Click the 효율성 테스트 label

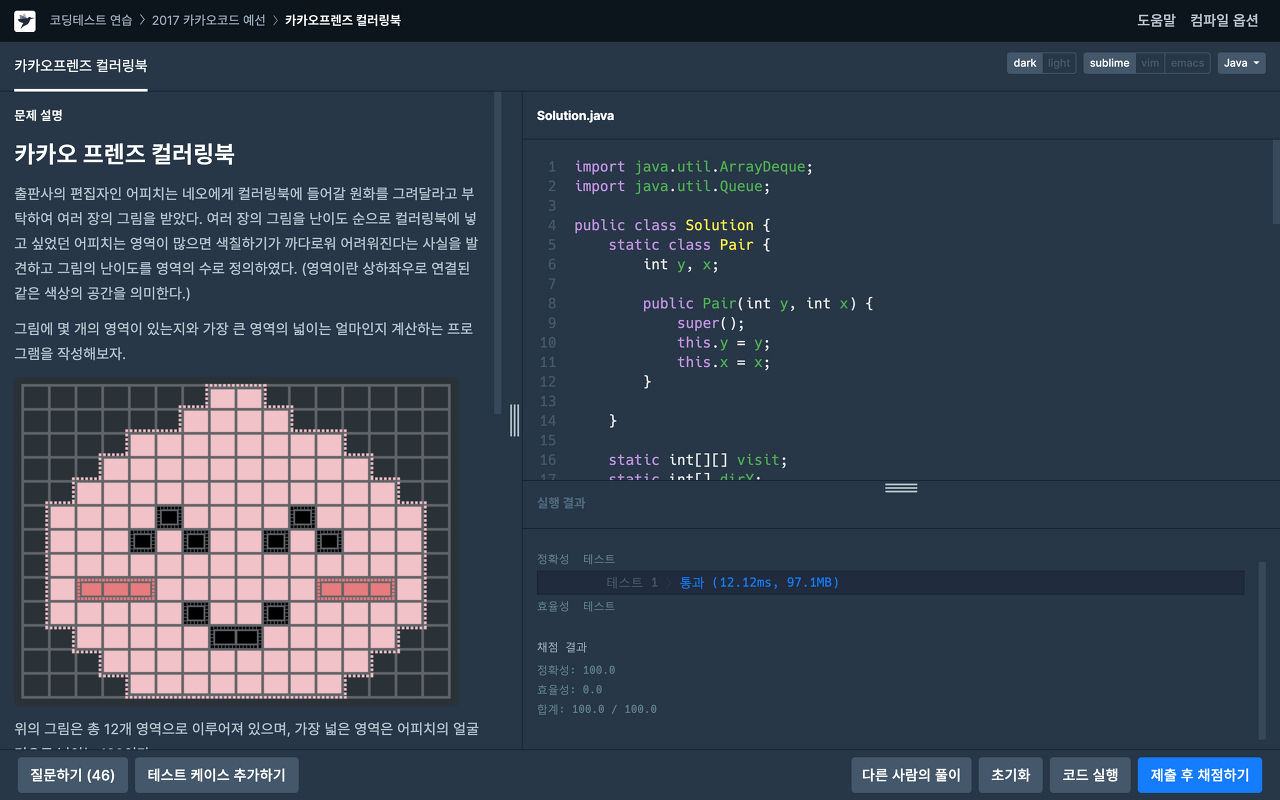576,606
